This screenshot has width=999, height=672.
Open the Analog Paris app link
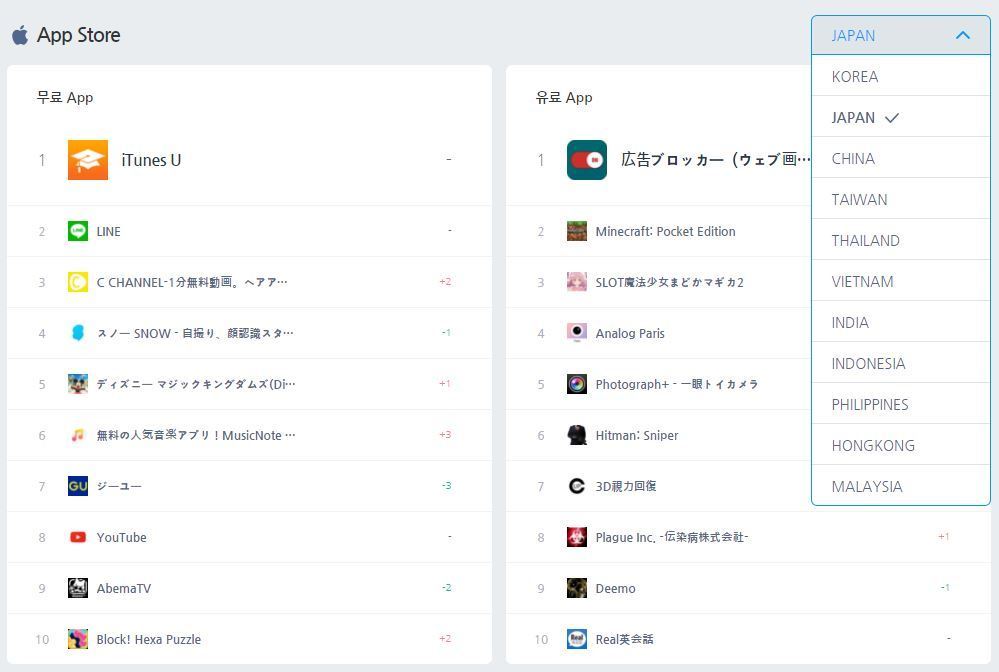(630, 333)
